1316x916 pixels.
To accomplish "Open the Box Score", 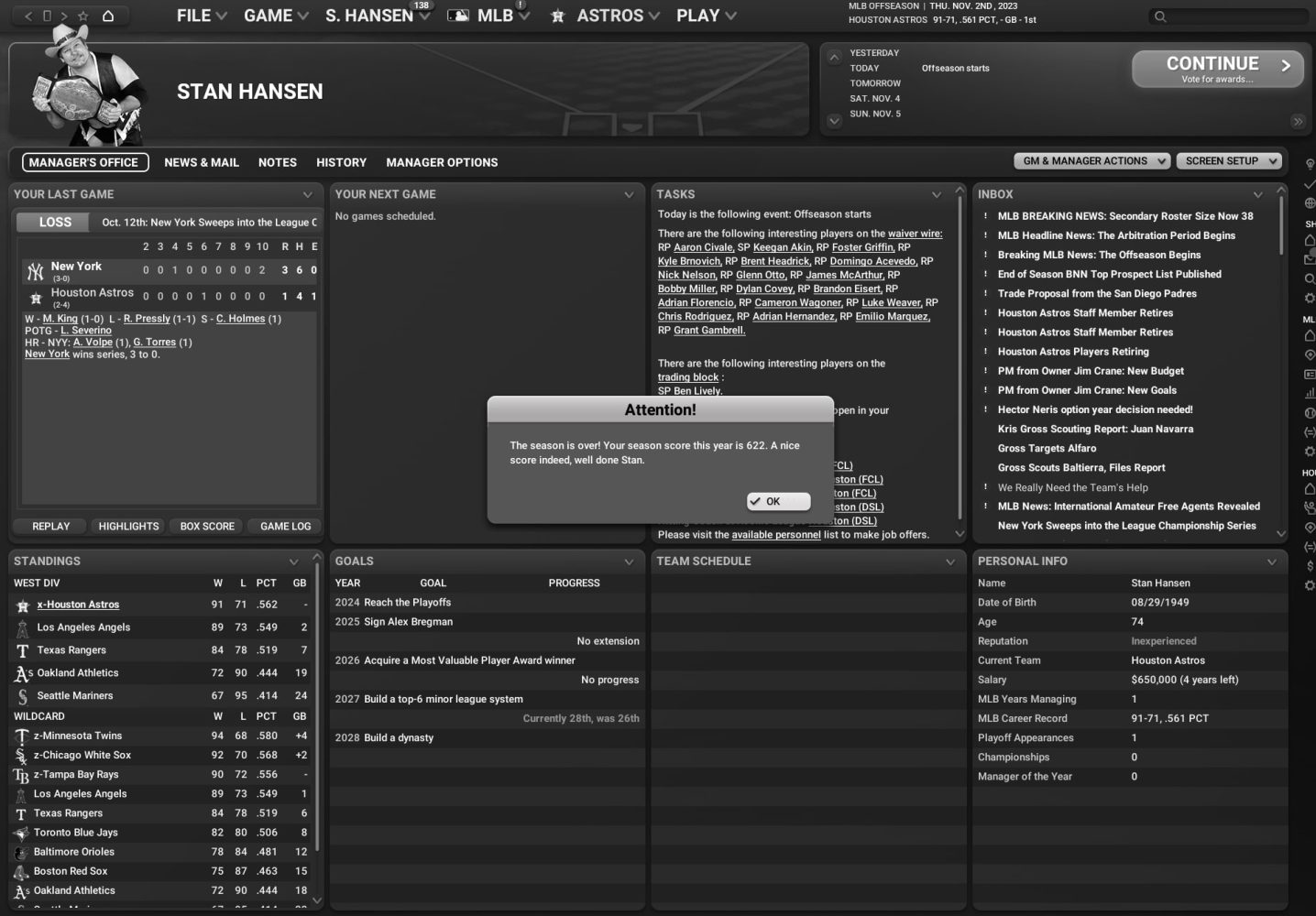I will pyautogui.click(x=207, y=527).
